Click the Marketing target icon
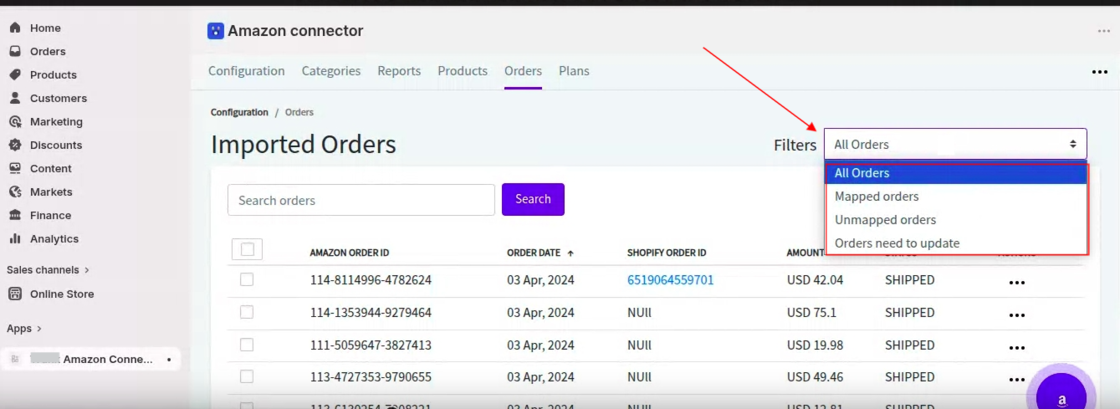This screenshot has height=409, width=1120. (14, 122)
